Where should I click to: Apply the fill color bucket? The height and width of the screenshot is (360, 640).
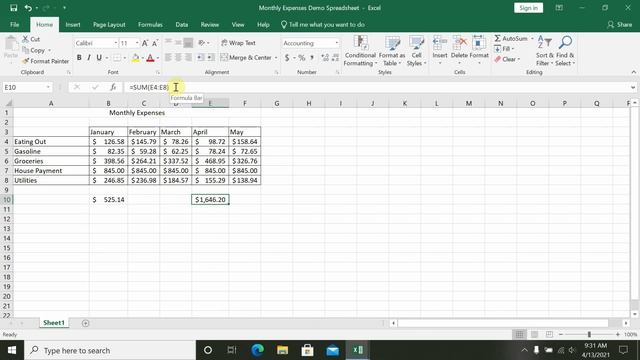[135, 58]
